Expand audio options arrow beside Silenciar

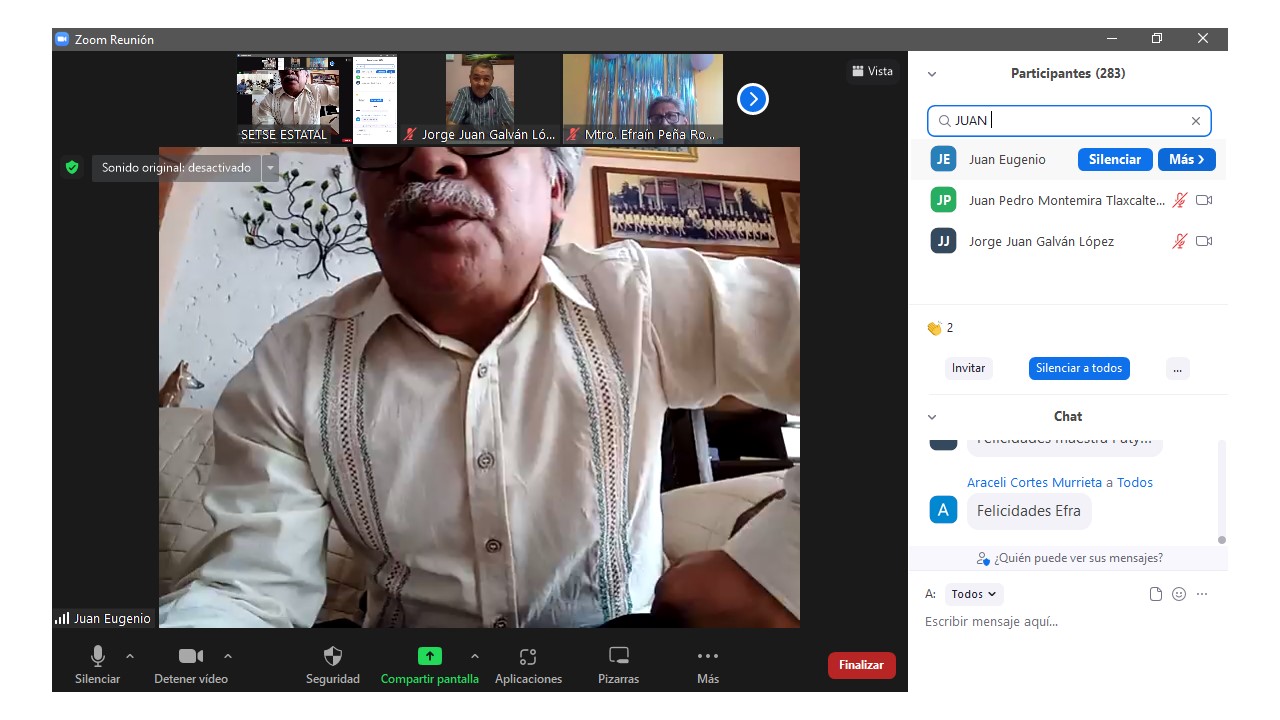point(130,656)
